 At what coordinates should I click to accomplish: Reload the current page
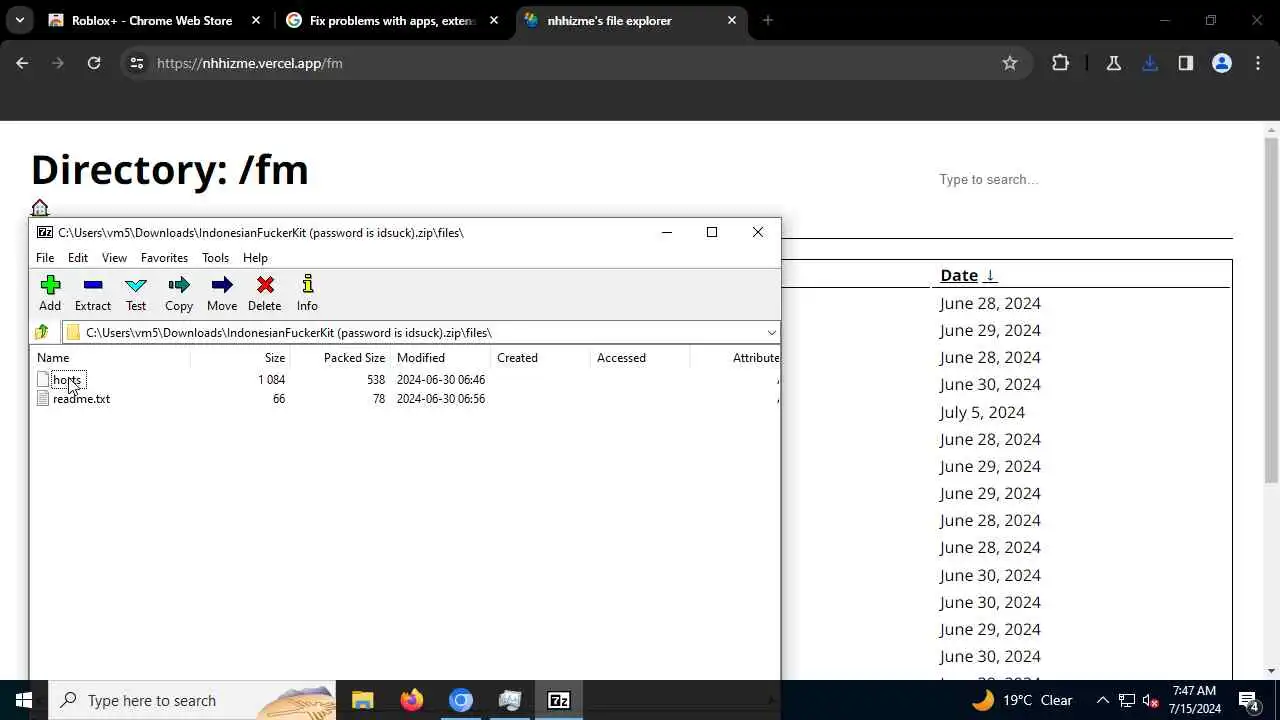[94, 63]
